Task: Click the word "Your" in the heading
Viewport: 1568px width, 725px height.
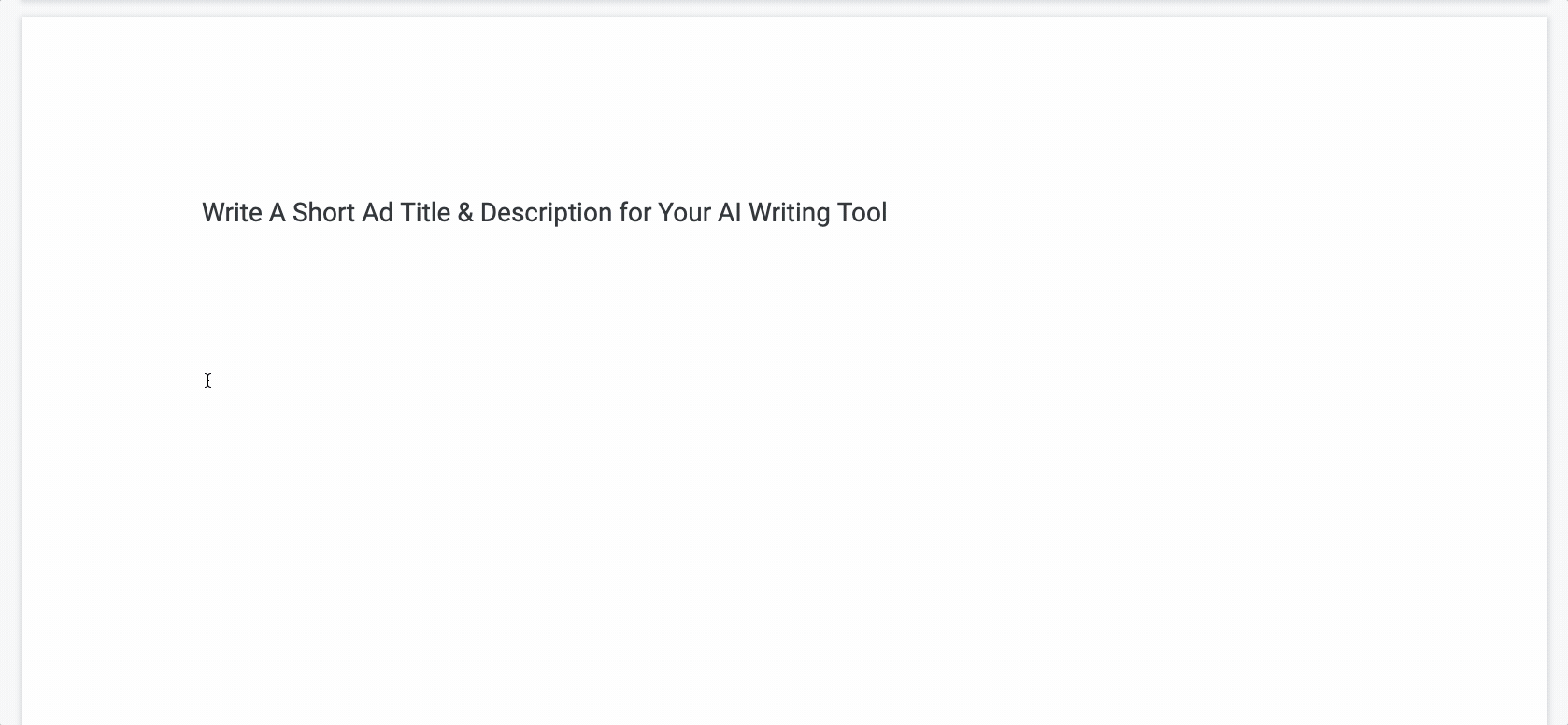Action: tap(684, 213)
